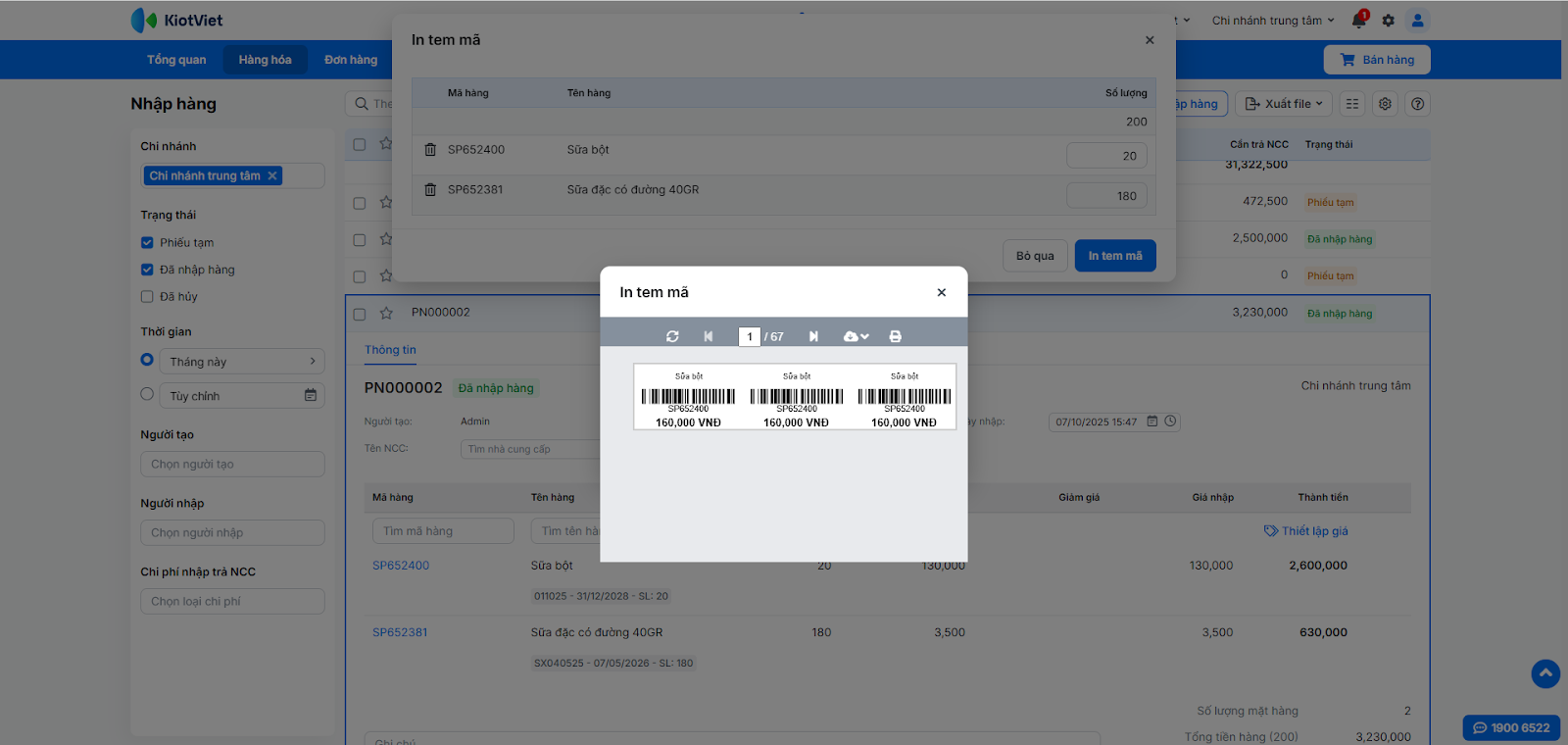Click the PN000002 code in the list row

click(x=441, y=313)
